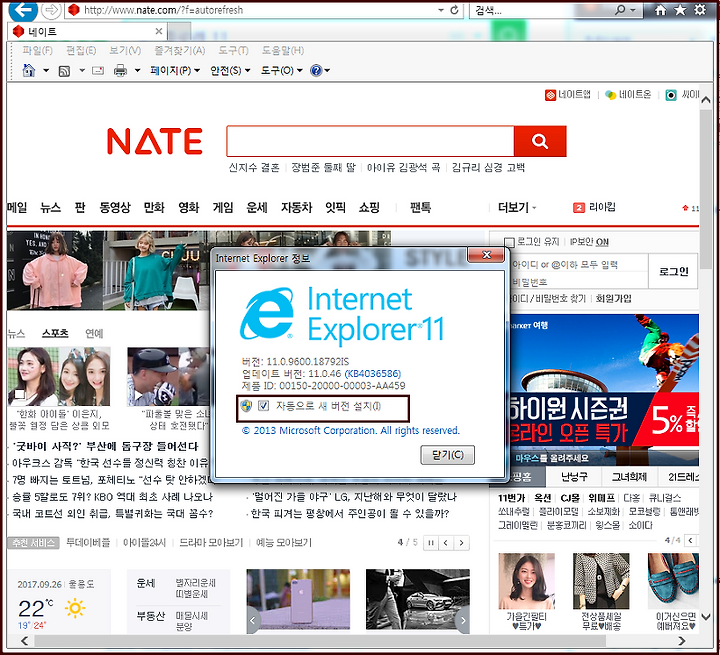
Task: Click right arrow on the car thumbnail carousel
Action: [x=463, y=620]
